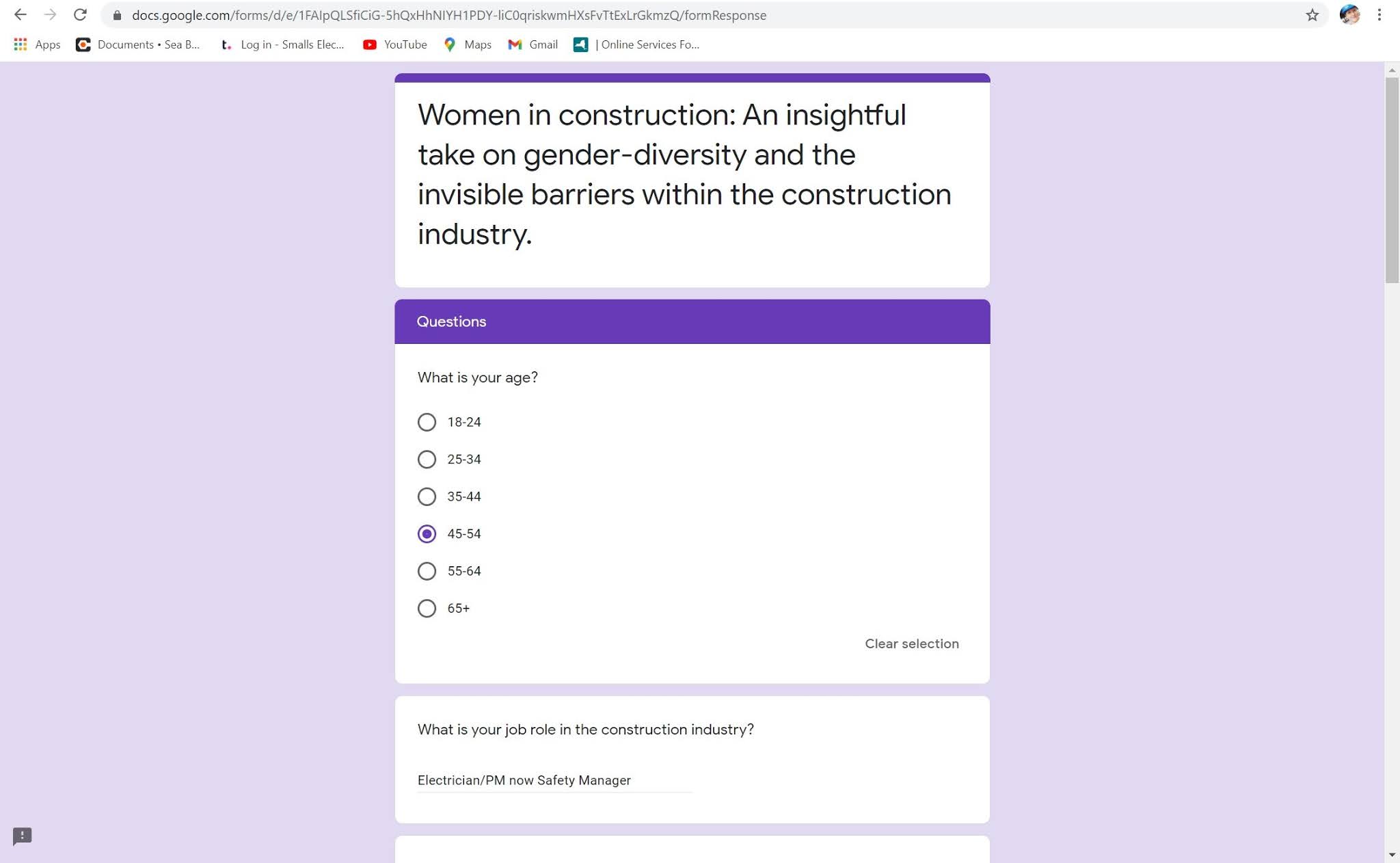The image size is (1400, 863).
Task: Click the vertical page scrollbar thumb
Action: pos(1392,179)
